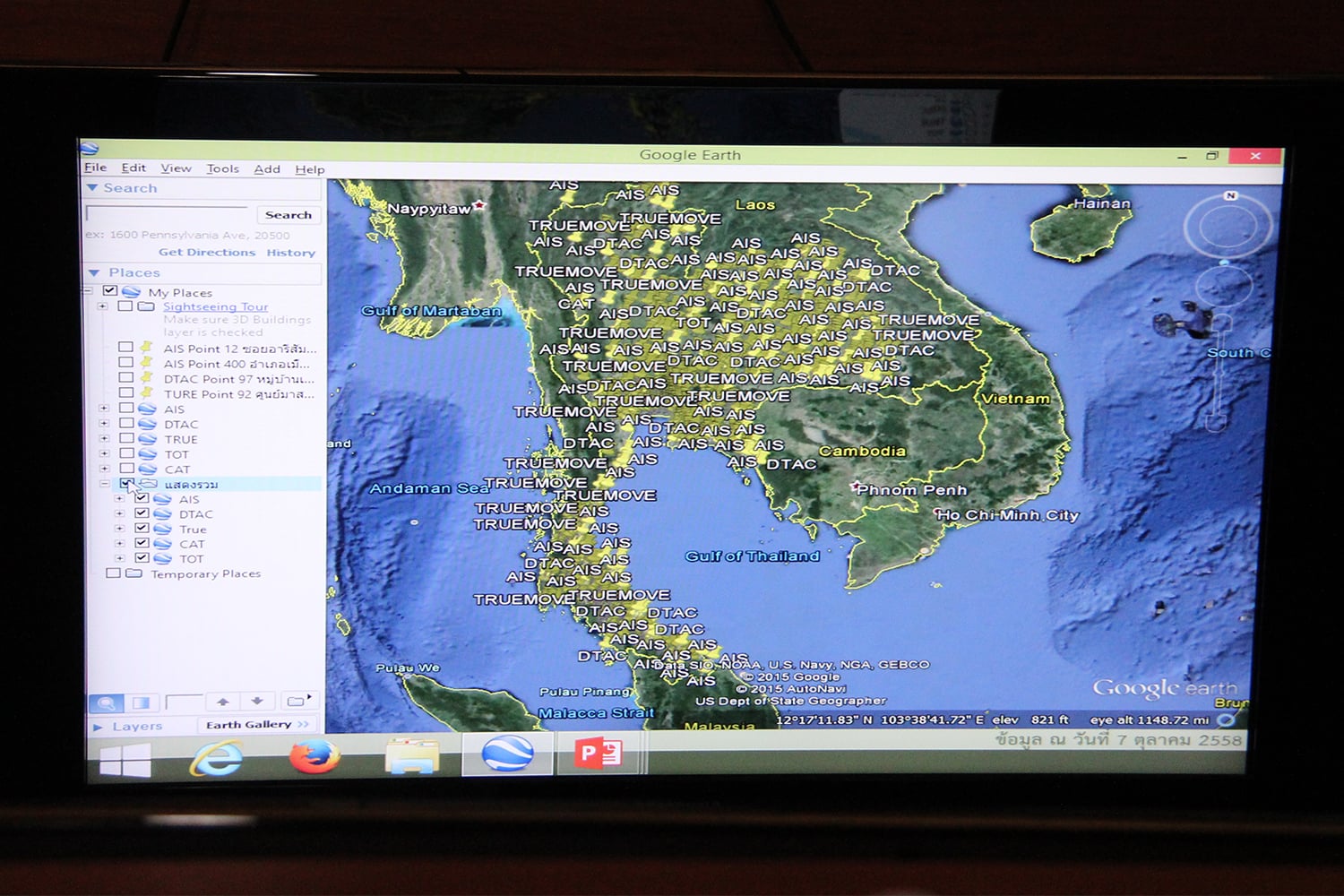Open the Add menu
The image size is (1344, 896).
tap(267, 168)
